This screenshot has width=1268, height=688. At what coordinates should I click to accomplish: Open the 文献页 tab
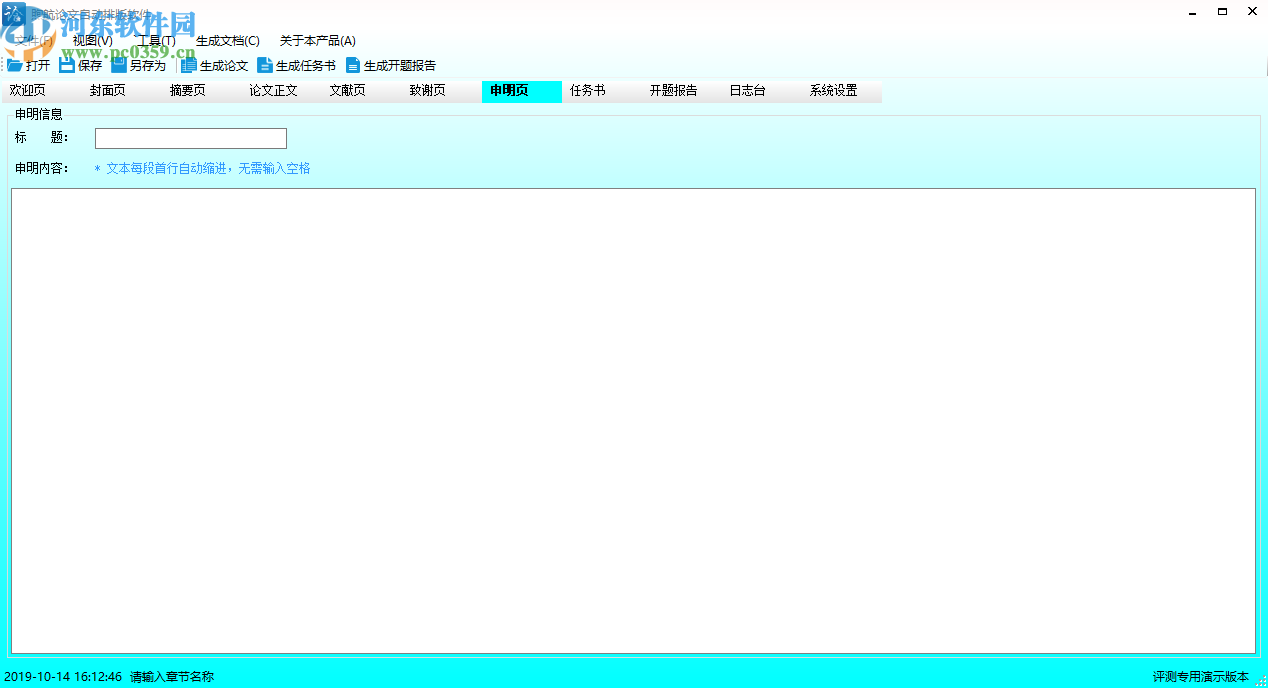[x=361, y=91]
